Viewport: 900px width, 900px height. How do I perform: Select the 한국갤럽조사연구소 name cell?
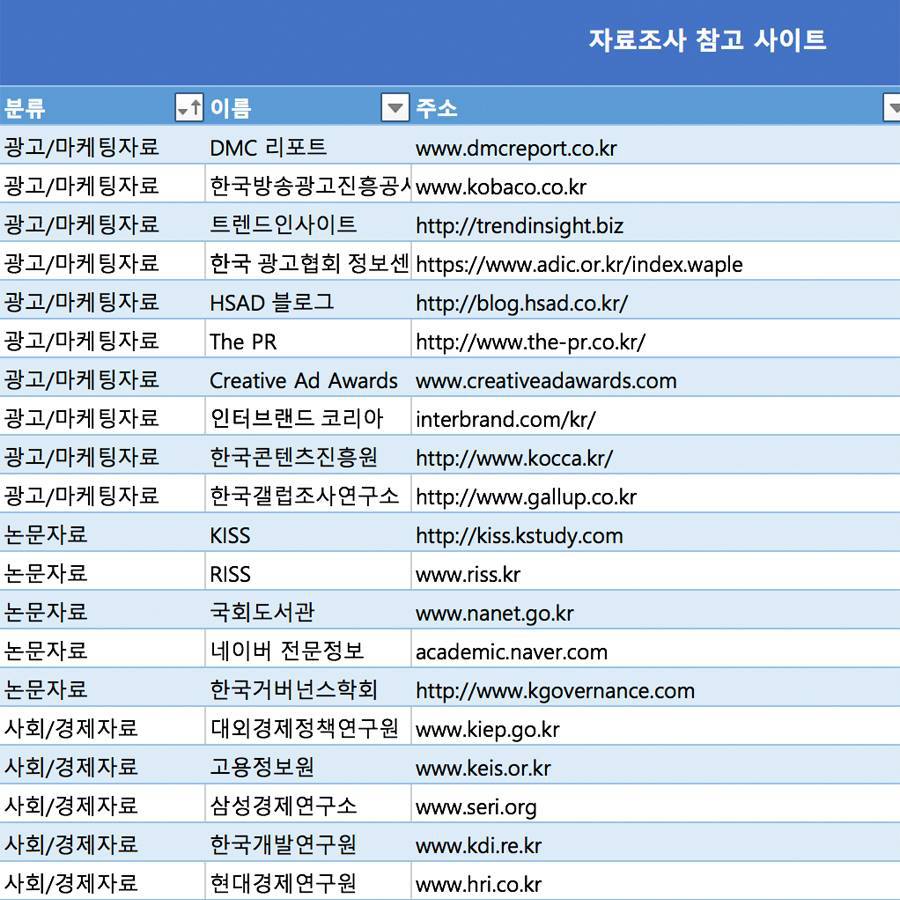308,494
